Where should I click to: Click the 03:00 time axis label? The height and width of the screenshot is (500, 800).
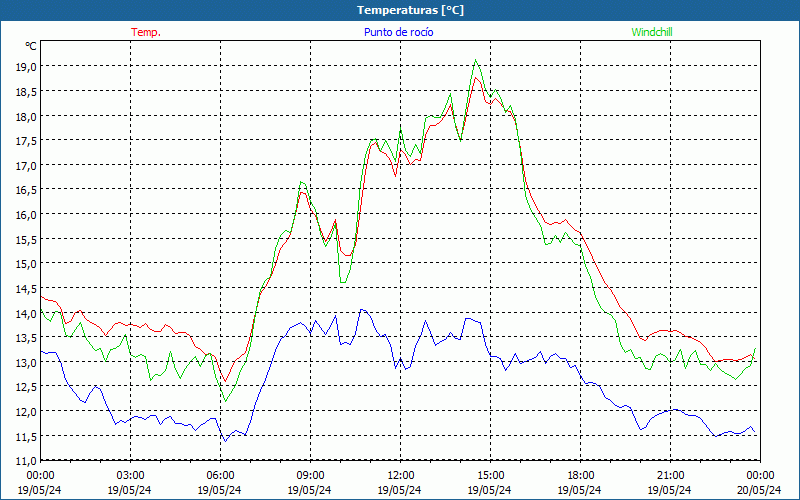point(130,476)
